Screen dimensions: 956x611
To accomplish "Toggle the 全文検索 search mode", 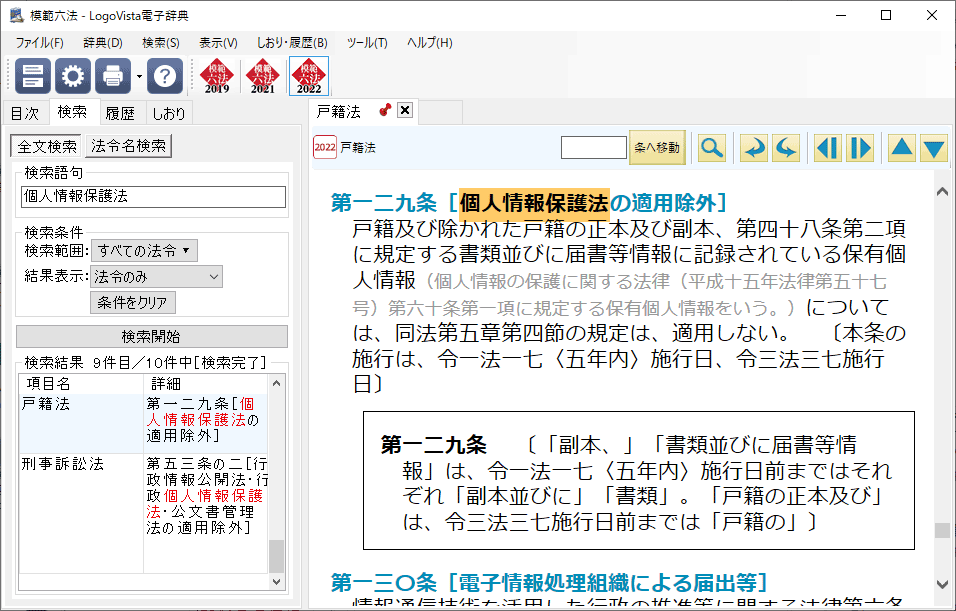I will click(48, 146).
